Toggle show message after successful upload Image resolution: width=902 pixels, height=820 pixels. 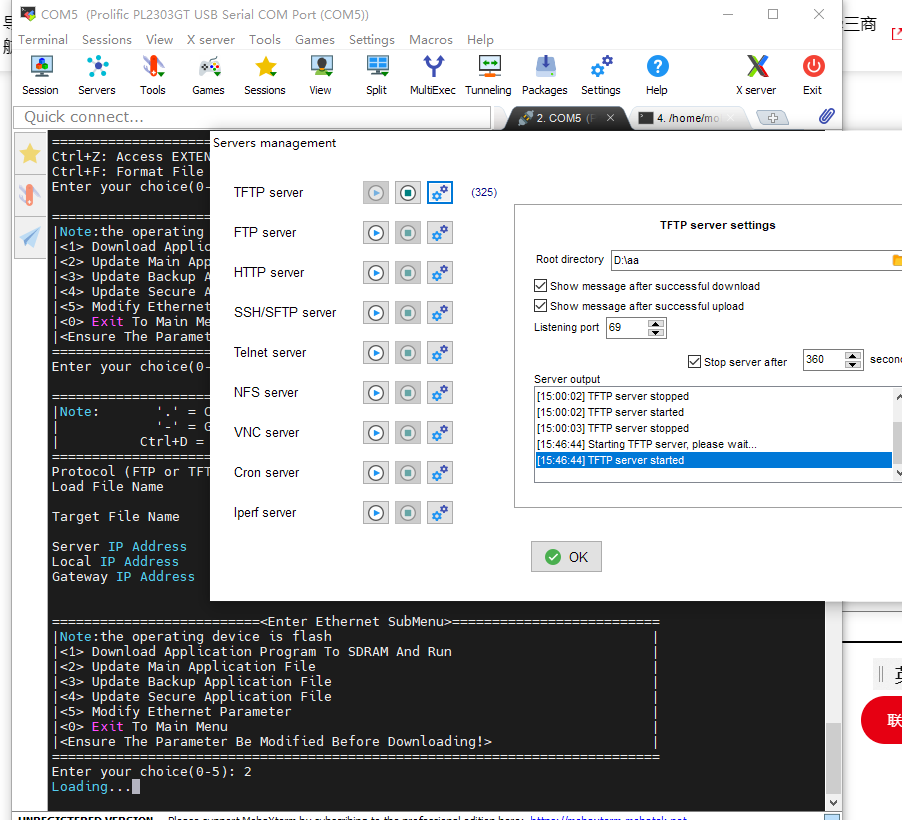(x=541, y=306)
